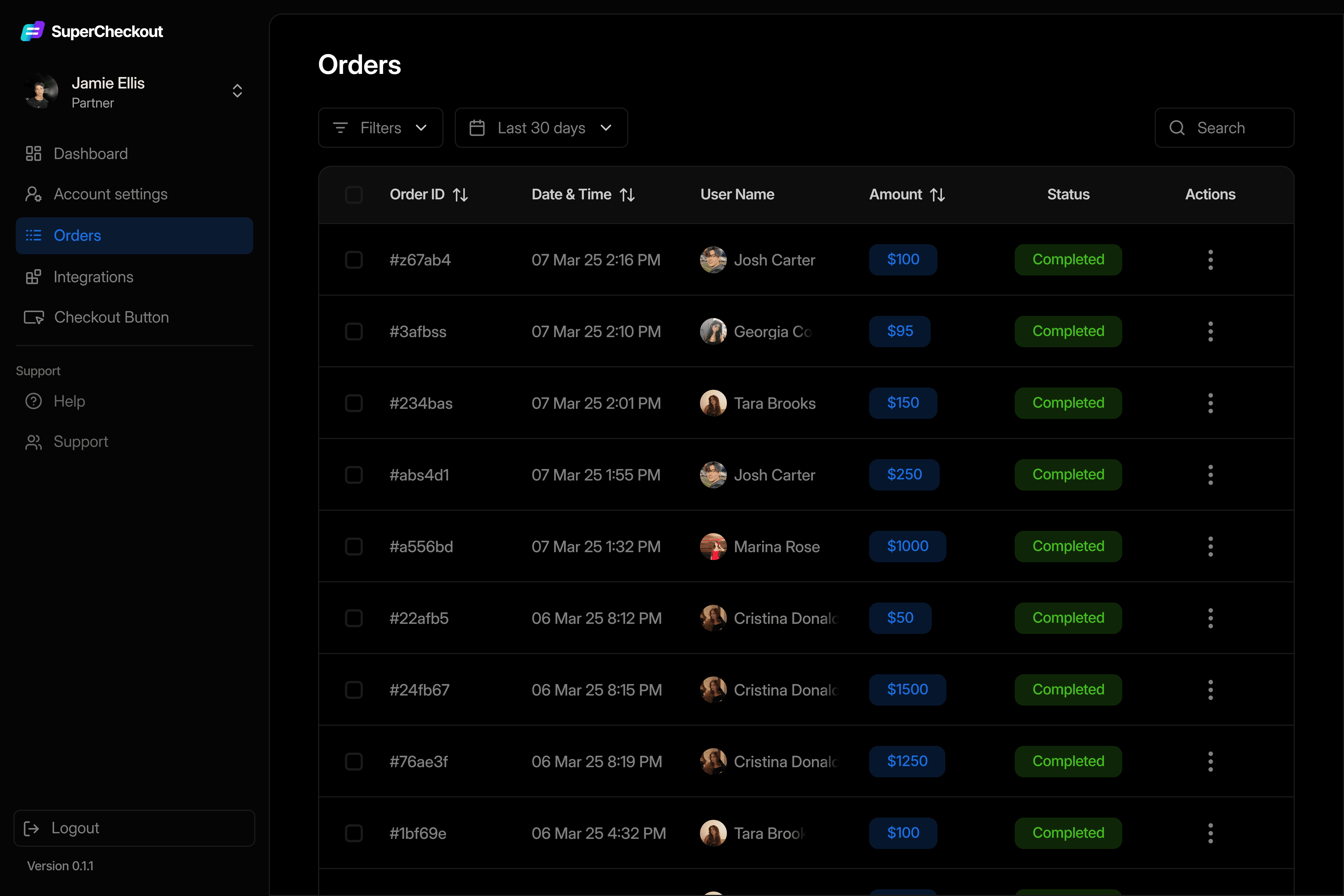
Task: Click the $250 amount badge
Action: coord(904,475)
